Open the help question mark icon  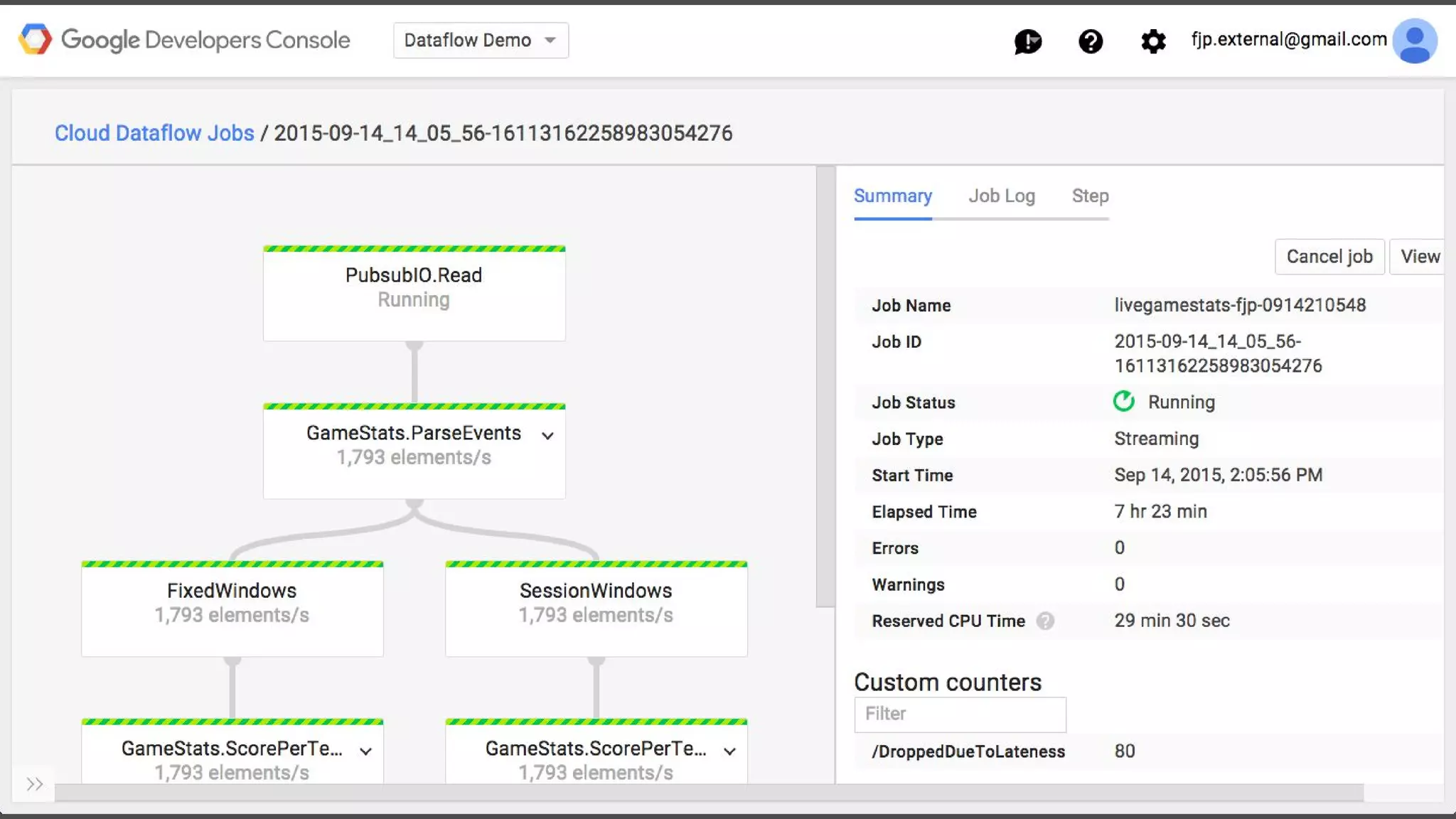[x=1090, y=41]
